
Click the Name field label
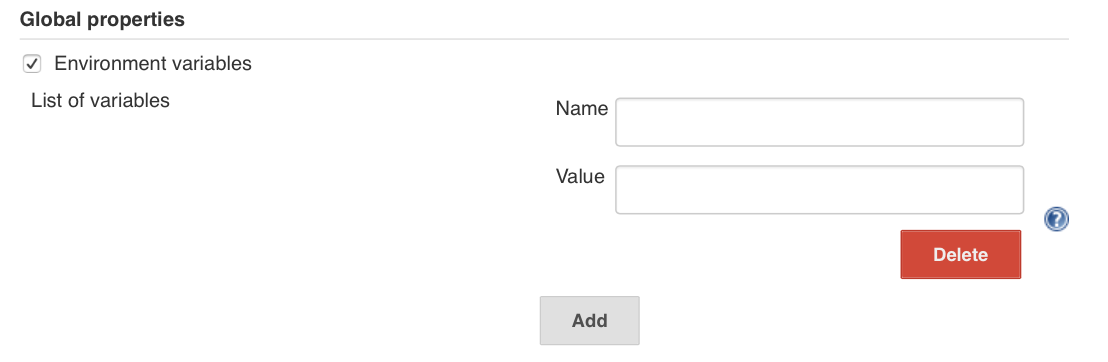click(x=582, y=108)
